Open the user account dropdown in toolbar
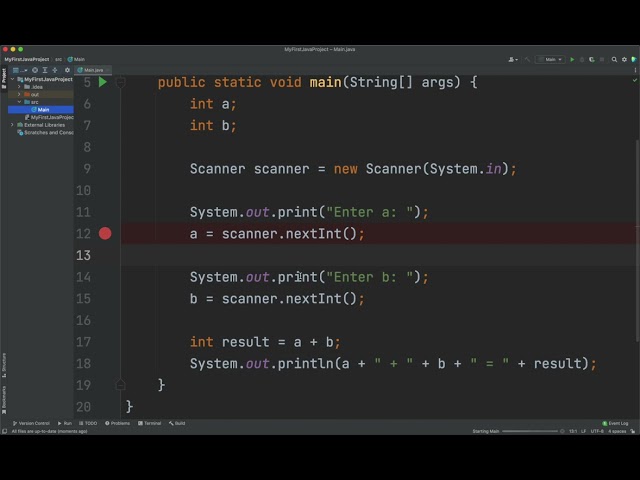The height and width of the screenshot is (480, 640). point(513,60)
